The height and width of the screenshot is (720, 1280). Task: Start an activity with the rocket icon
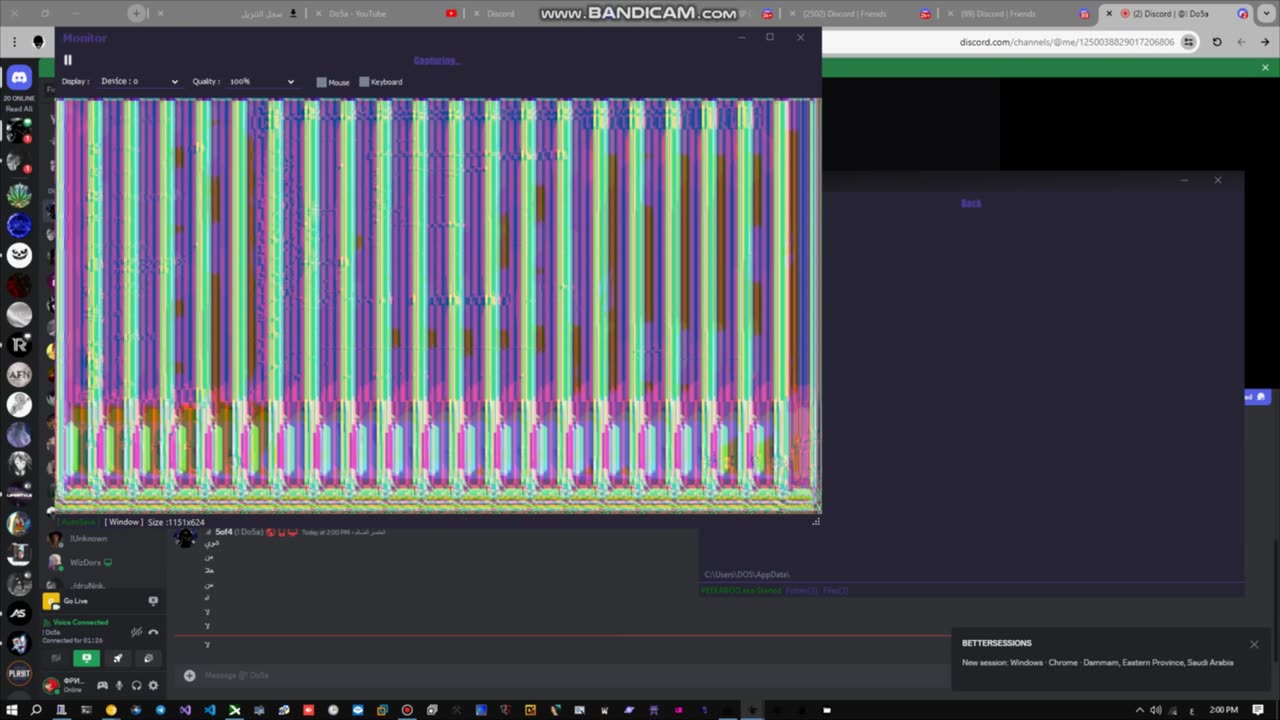tap(117, 658)
